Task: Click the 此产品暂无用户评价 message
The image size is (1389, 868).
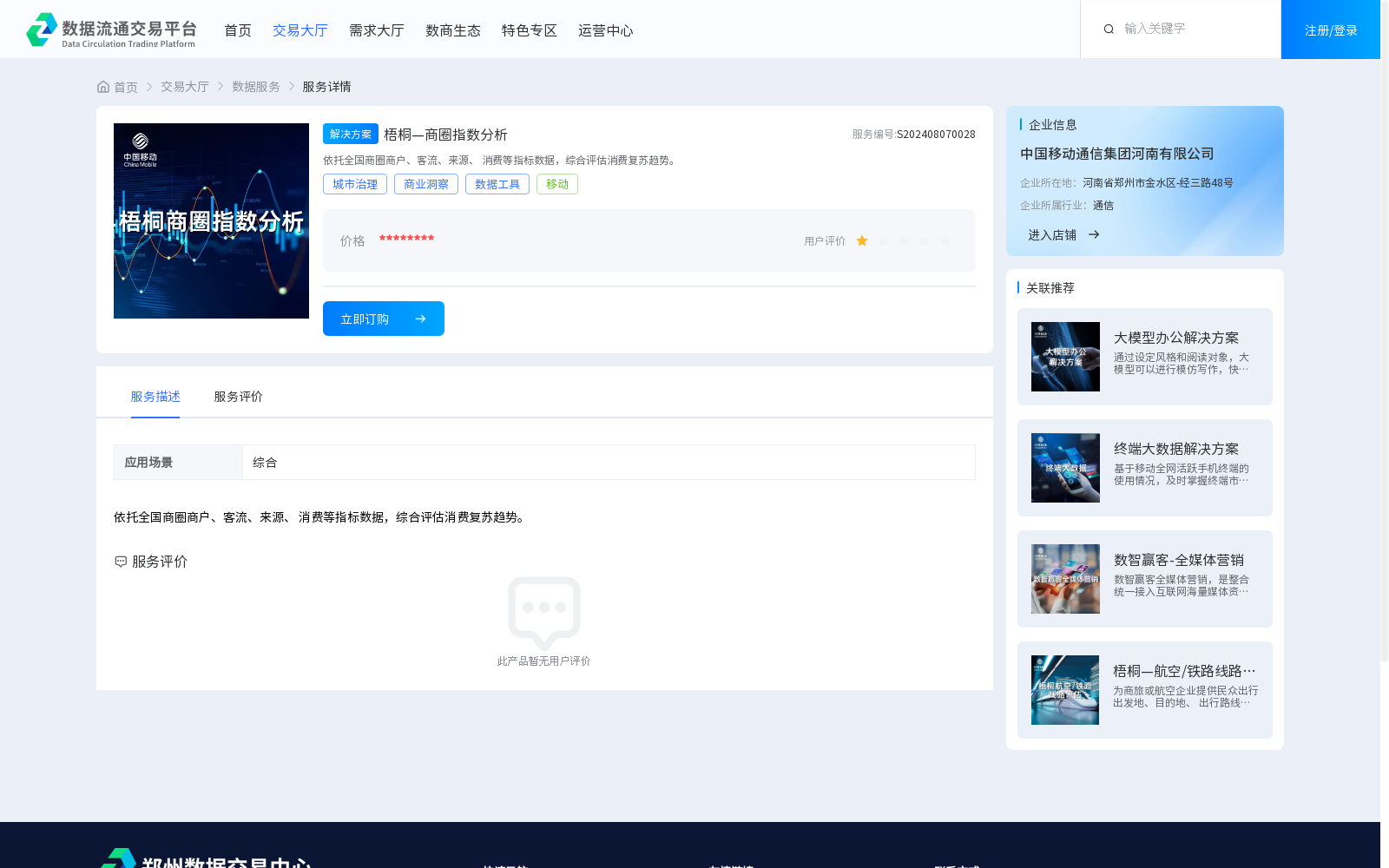Action: 543,661
